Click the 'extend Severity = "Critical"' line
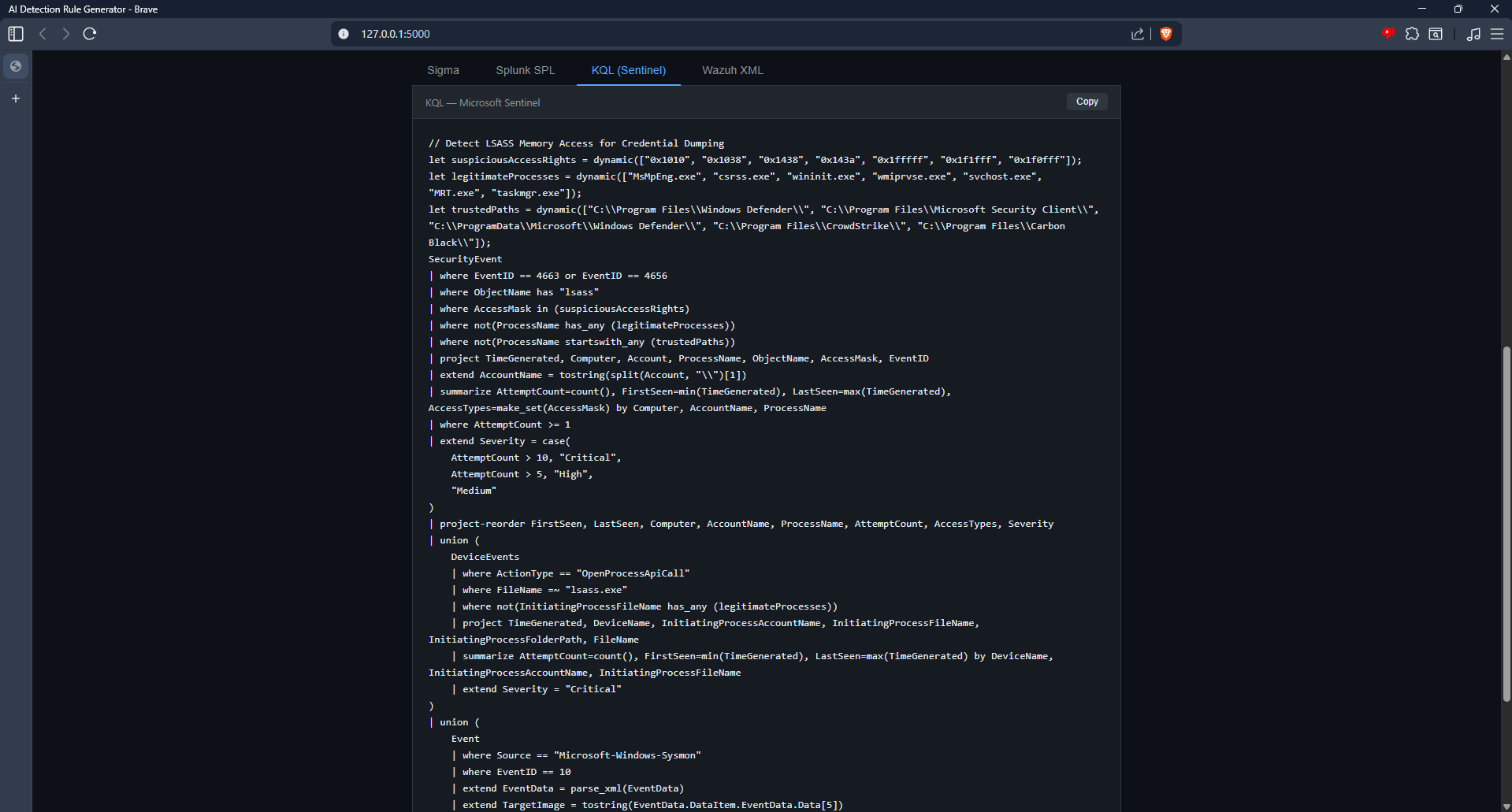This screenshot has height=812, width=1512. tap(537, 689)
